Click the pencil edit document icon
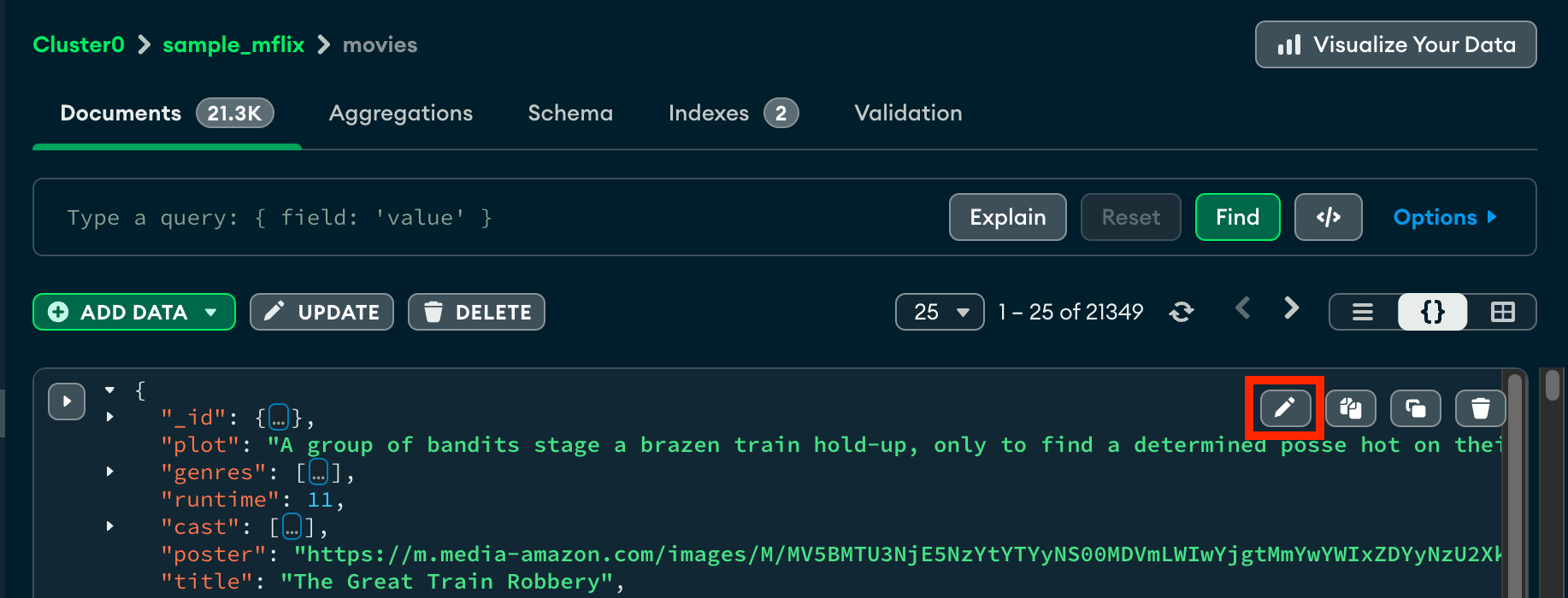Image resolution: width=1568 pixels, height=598 pixels. pyautogui.click(x=1285, y=408)
